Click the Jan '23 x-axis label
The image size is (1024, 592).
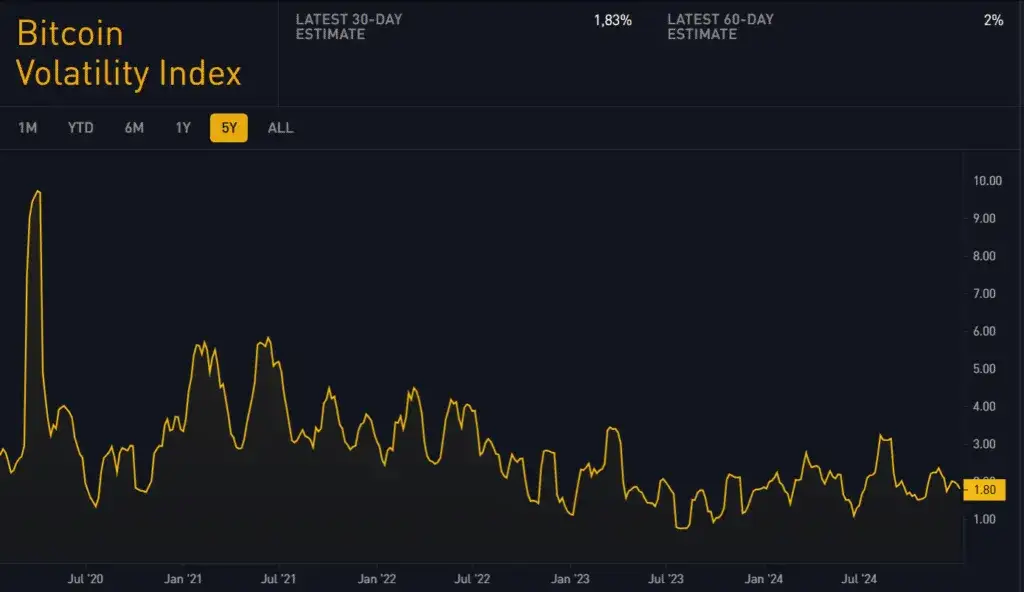pos(570,579)
